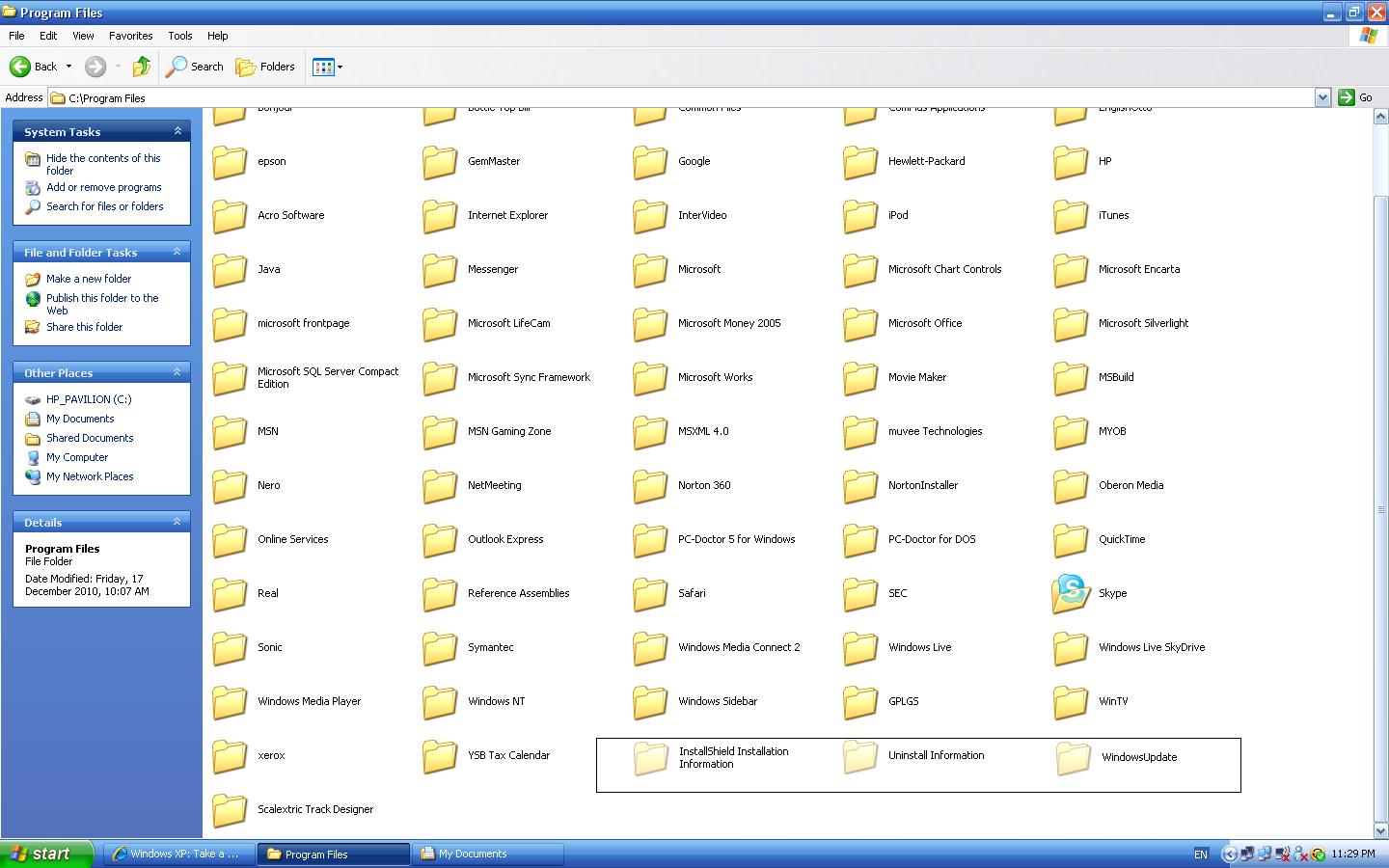Image resolution: width=1389 pixels, height=868 pixels.
Task: Click the Folders toolbar icon
Action: click(x=266, y=67)
